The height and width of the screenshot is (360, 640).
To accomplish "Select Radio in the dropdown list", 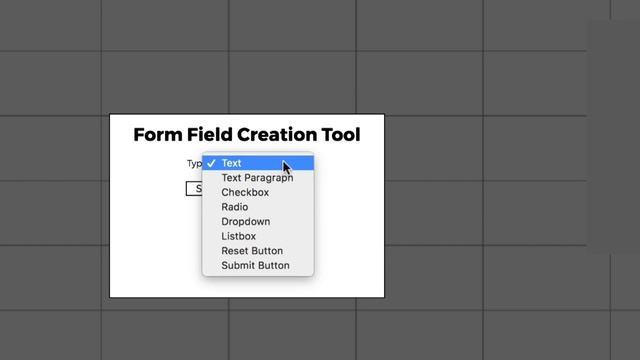I will coord(258,207).
